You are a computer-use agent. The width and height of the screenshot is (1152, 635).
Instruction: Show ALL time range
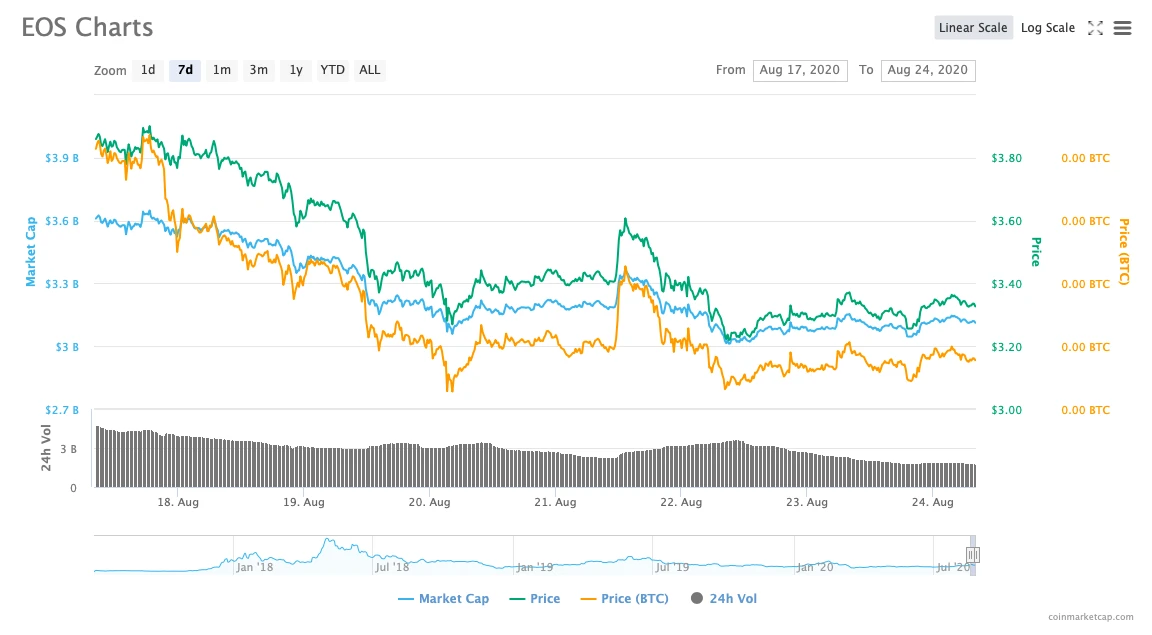370,70
